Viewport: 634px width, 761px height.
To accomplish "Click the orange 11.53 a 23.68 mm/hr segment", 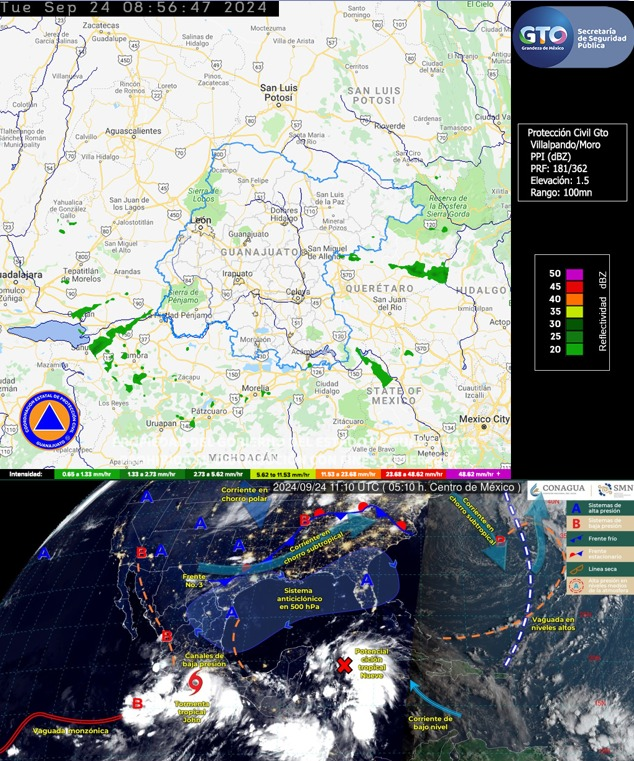I will pyautogui.click(x=349, y=474).
